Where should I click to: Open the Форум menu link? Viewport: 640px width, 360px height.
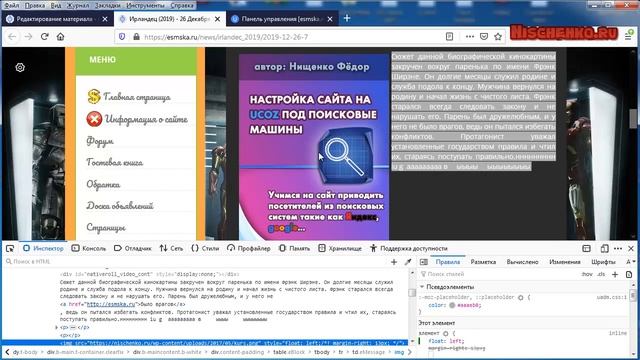100,141
